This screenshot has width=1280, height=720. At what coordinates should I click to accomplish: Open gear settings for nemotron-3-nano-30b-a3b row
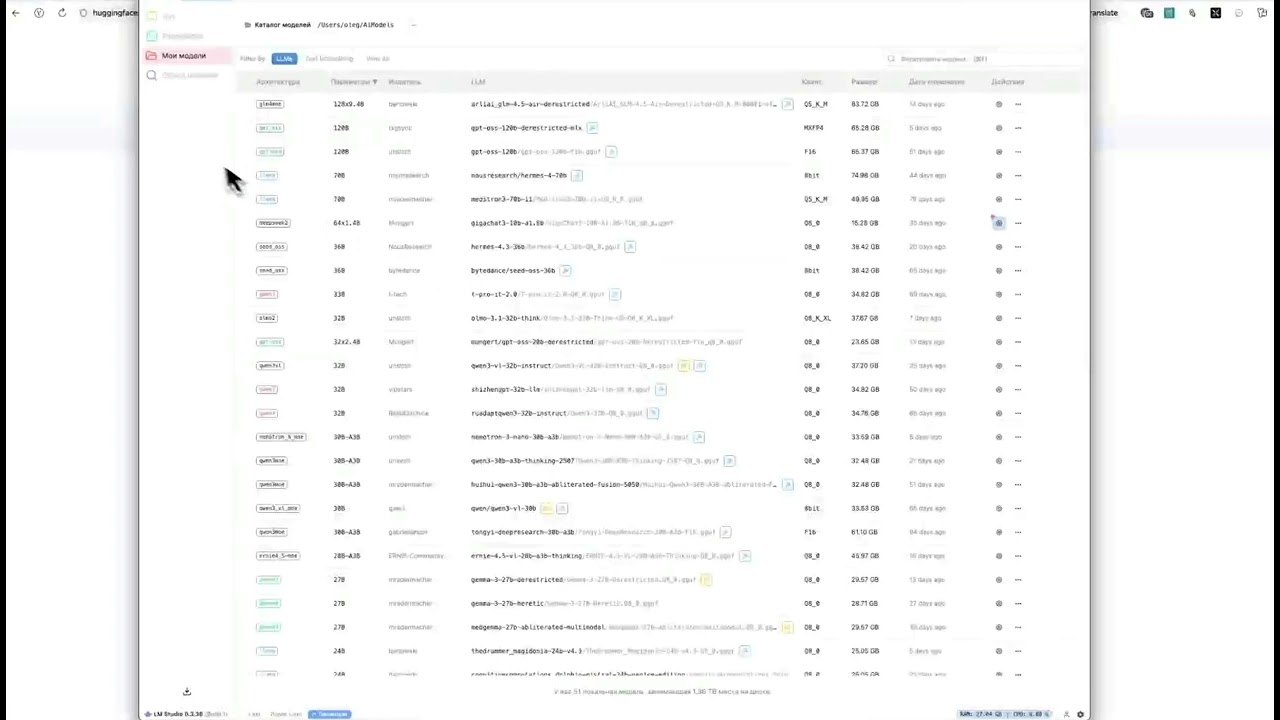coord(998,437)
